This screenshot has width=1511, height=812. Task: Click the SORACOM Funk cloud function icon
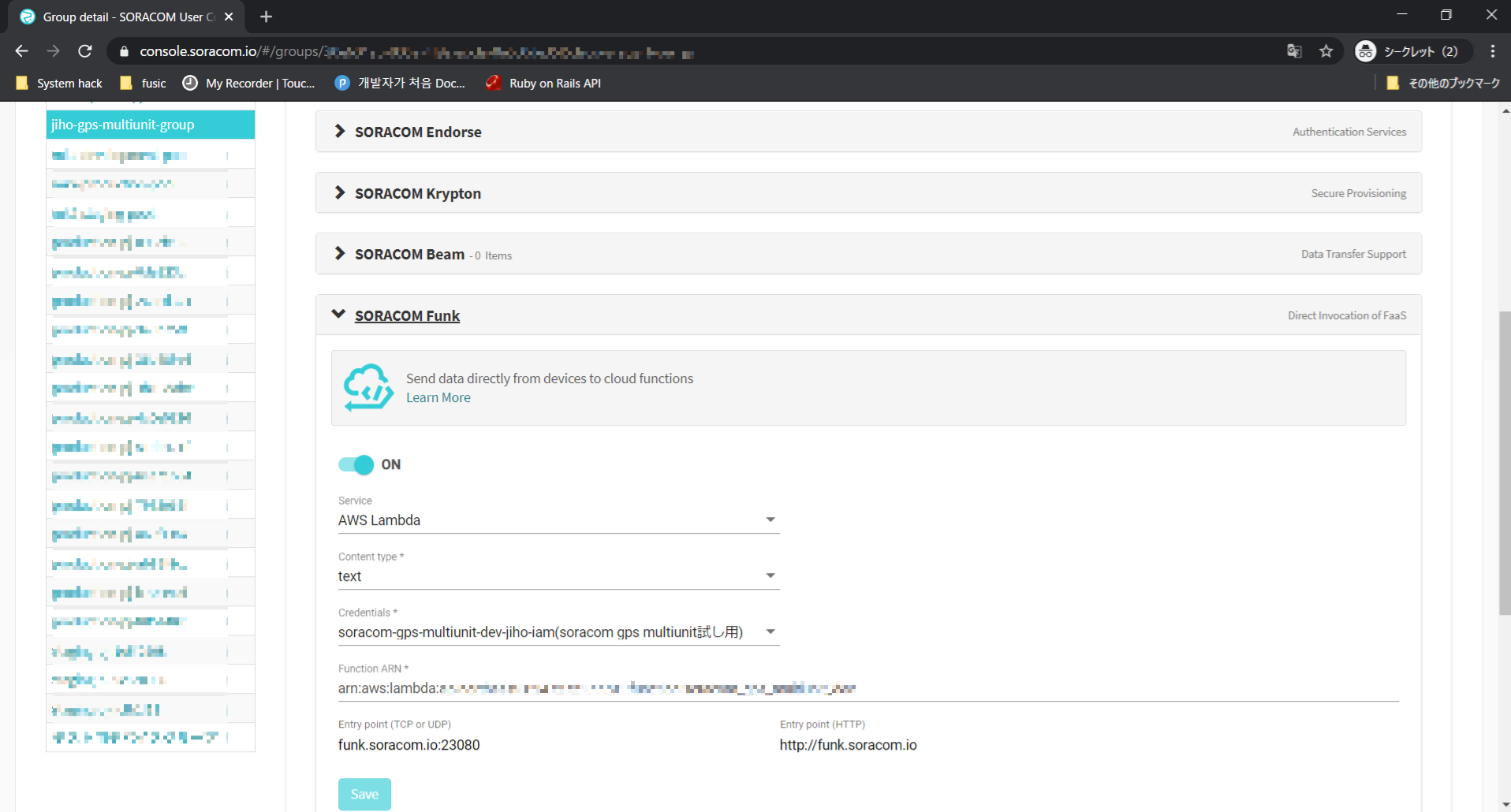coord(367,387)
